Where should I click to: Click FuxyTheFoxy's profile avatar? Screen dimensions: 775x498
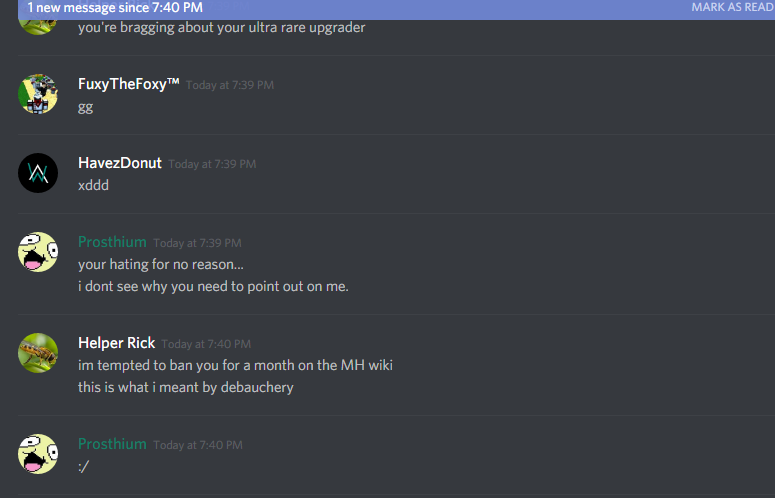pyautogui.click(x=38, y=94)
